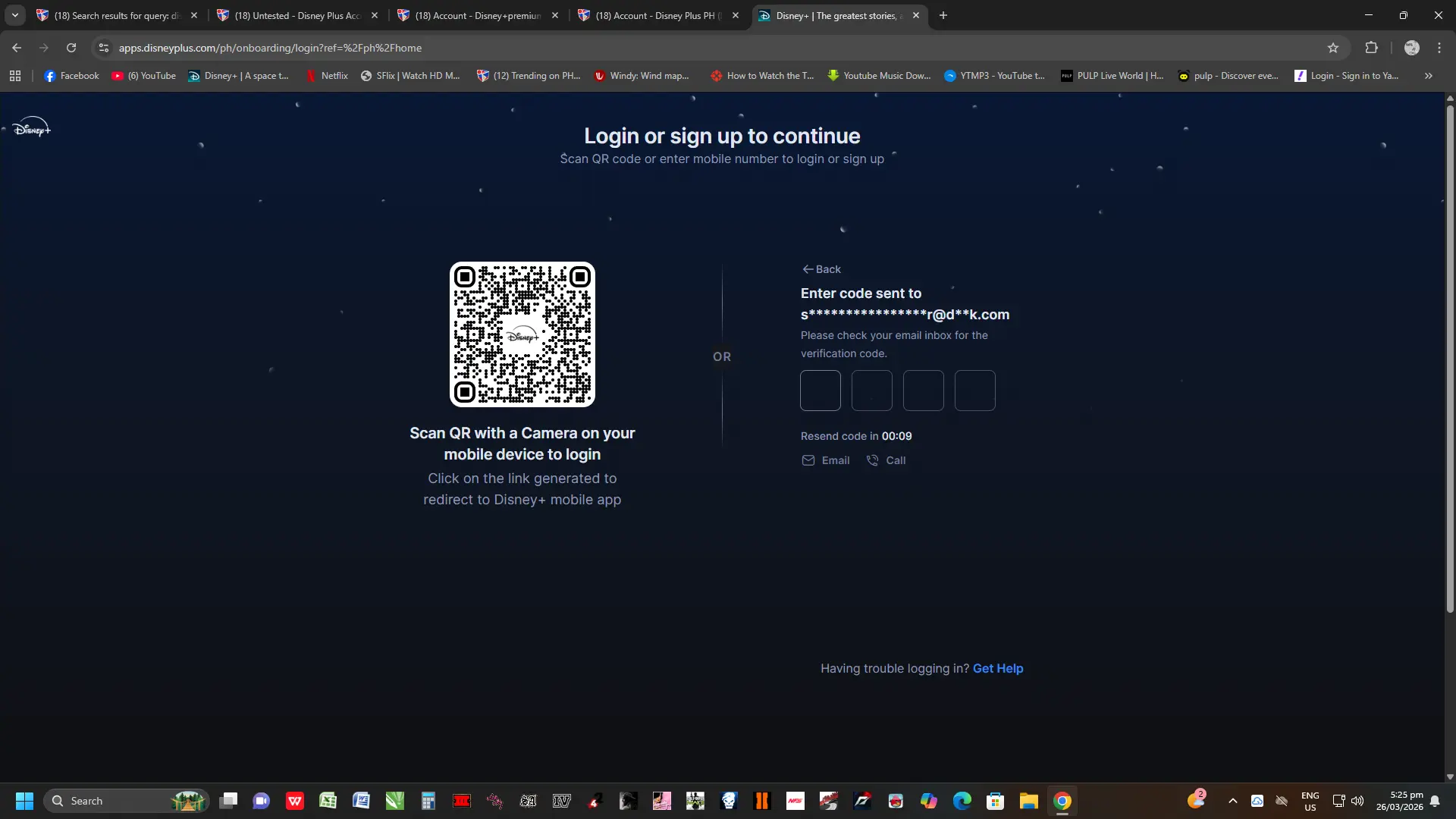Open the Chrome profile avatar
1456x819 pixels.
[1411, 48]
